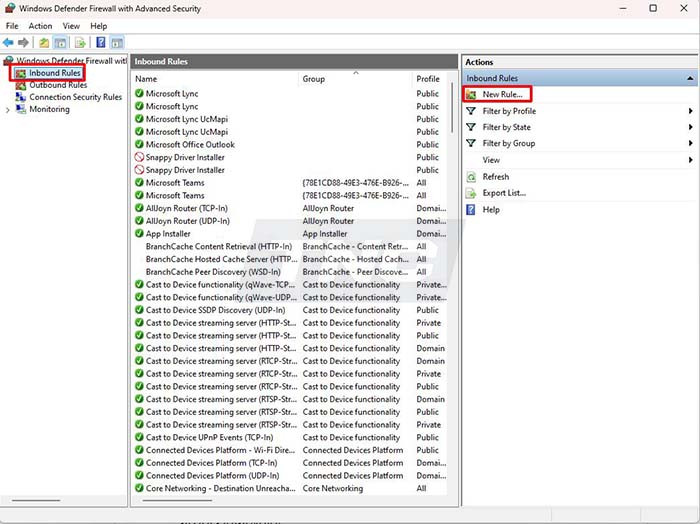Click the Filter by State funnel icon
This screenshot has height=524, width=700.
[x=471, y=127]
